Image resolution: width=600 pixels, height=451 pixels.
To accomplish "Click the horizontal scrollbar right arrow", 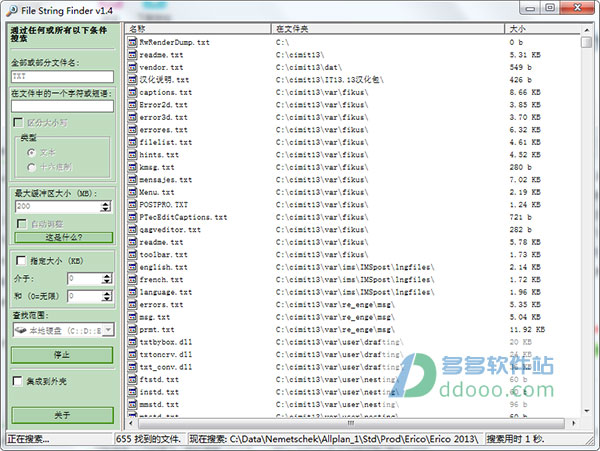I will (573, 423).
